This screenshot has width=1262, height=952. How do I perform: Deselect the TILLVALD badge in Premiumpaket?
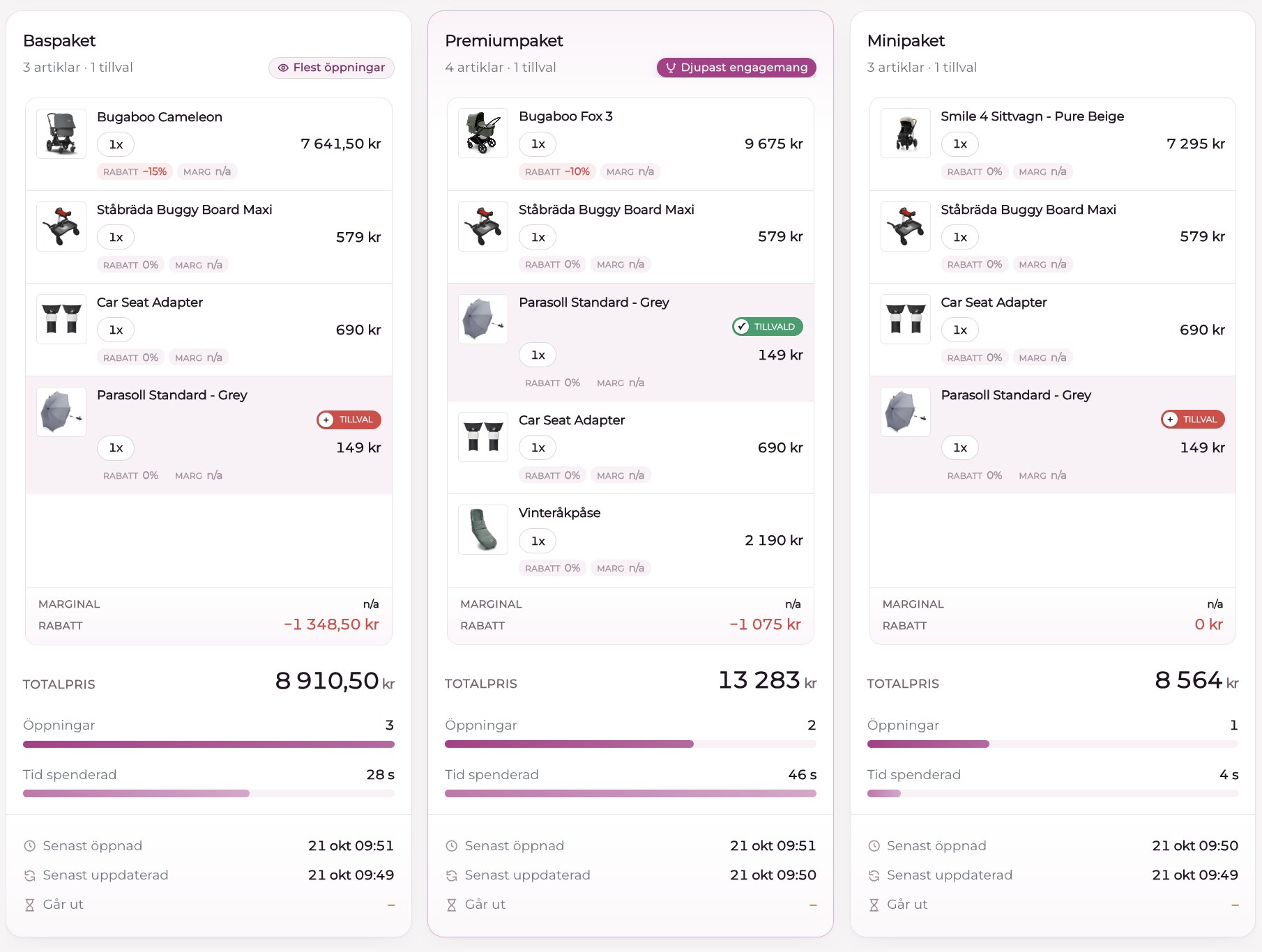(768, 326)
